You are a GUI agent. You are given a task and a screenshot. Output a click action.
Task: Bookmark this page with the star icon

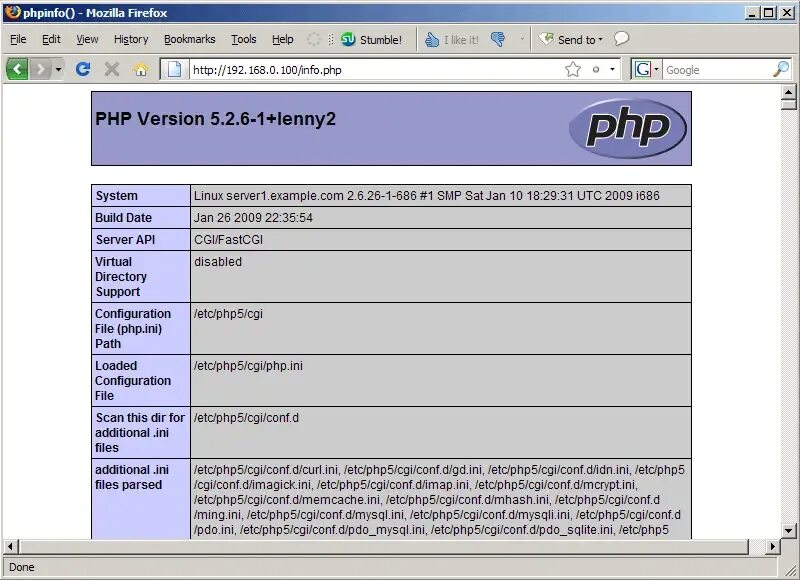(x=573, y=69)
